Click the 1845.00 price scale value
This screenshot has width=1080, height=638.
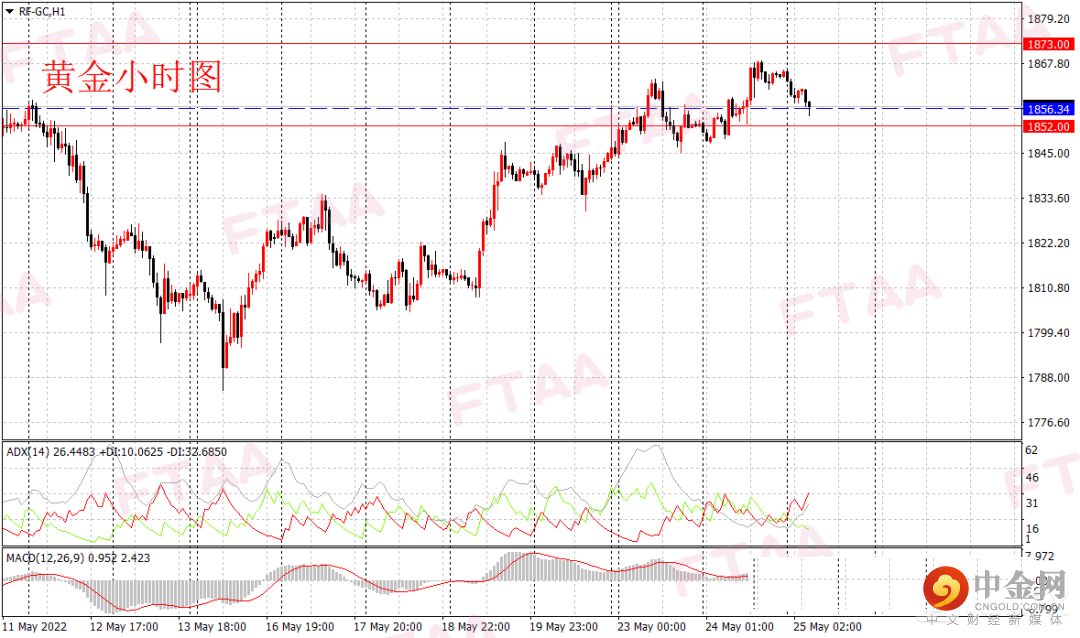tap(1048, 153)
